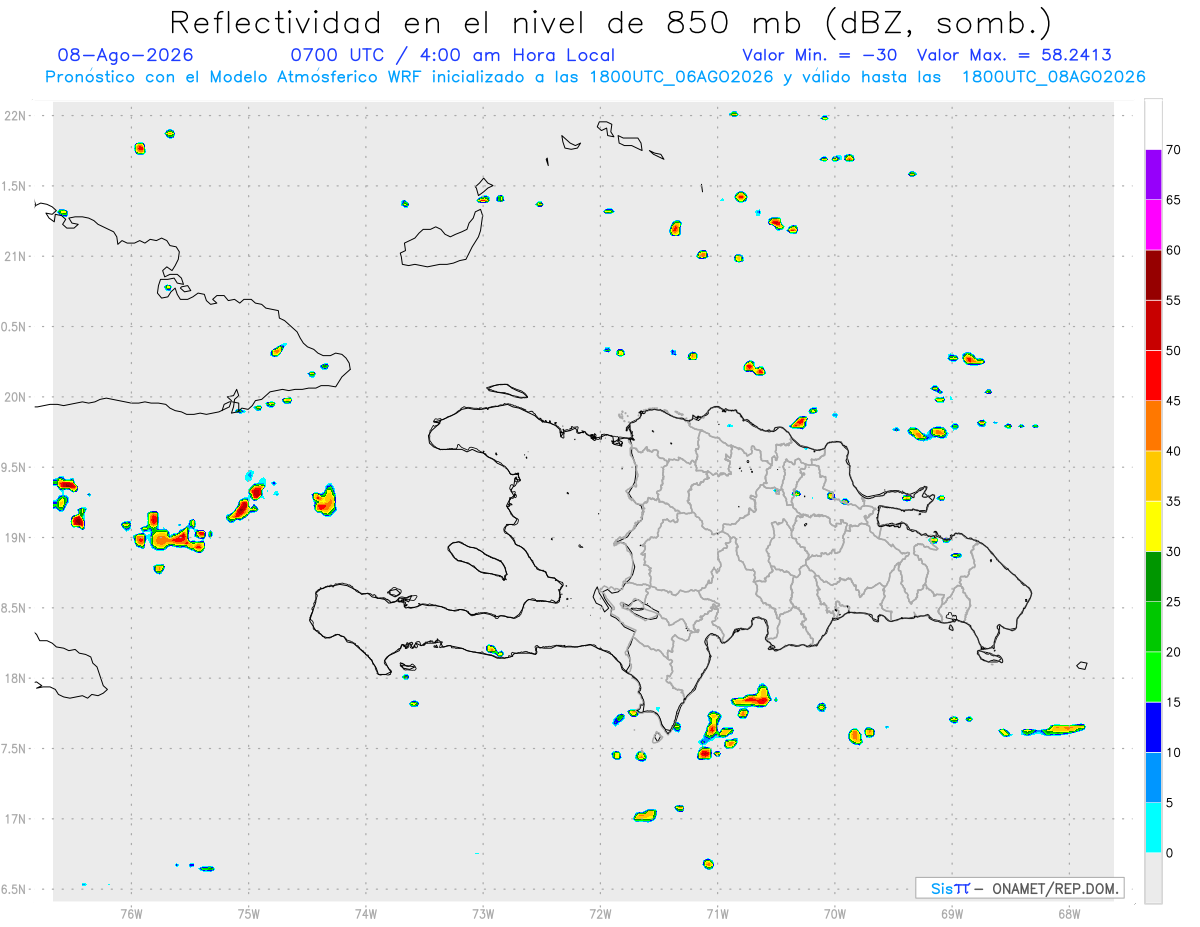Click the colorbar value label '25'
The image size is (1200, 927).
[x=1173, y=602]
